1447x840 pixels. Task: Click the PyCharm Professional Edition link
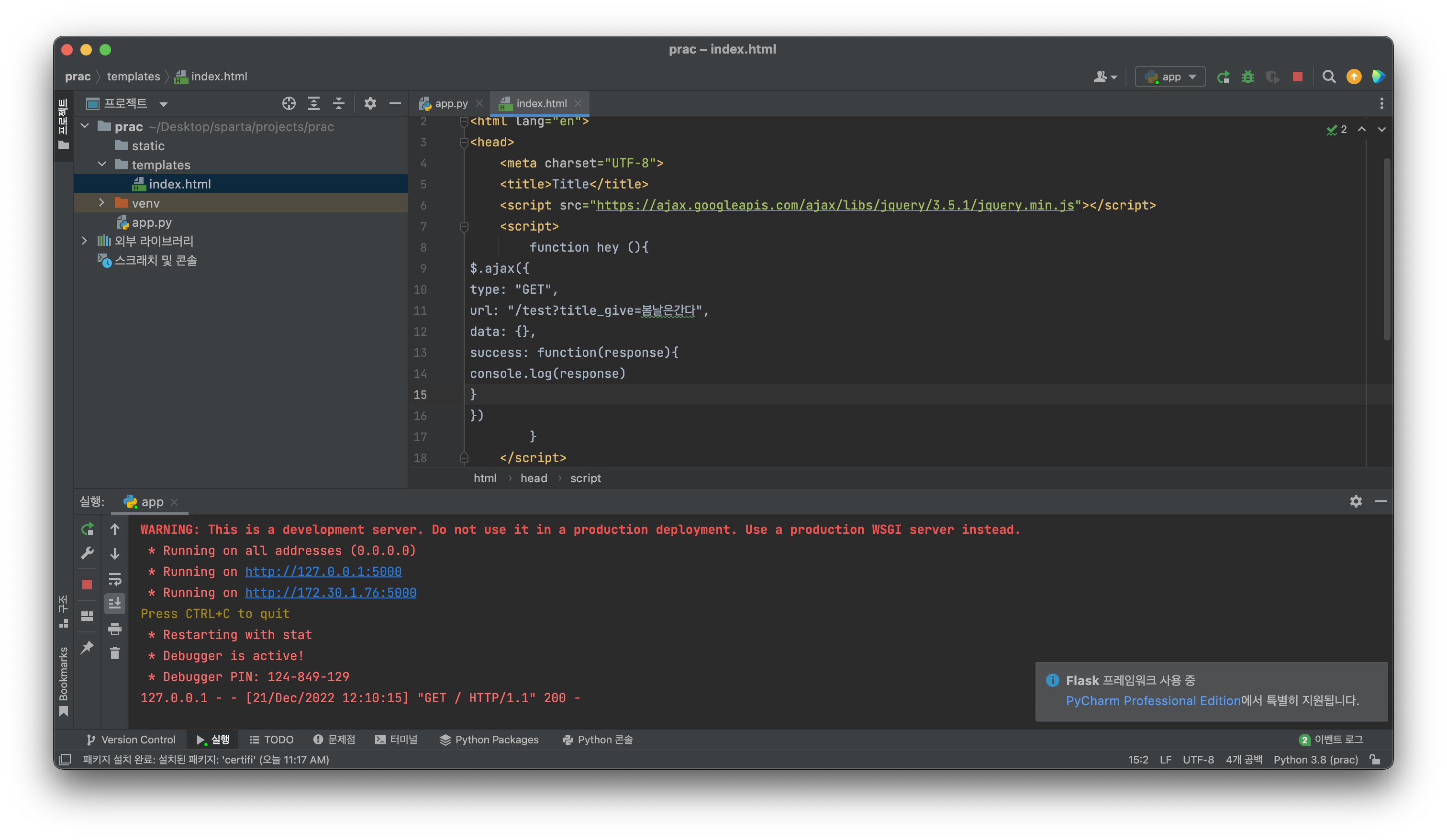[x=1153, y=700]
